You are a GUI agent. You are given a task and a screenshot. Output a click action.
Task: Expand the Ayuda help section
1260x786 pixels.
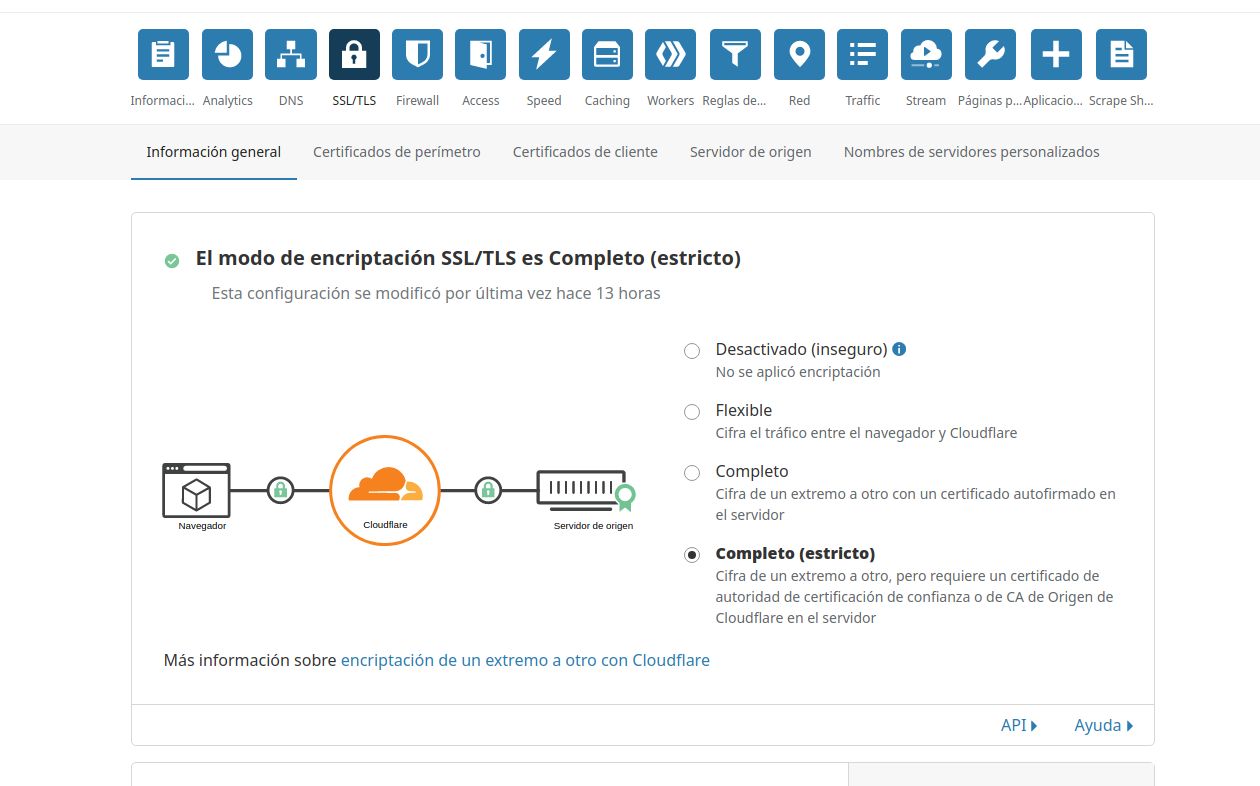click(x=1103, y=725)
